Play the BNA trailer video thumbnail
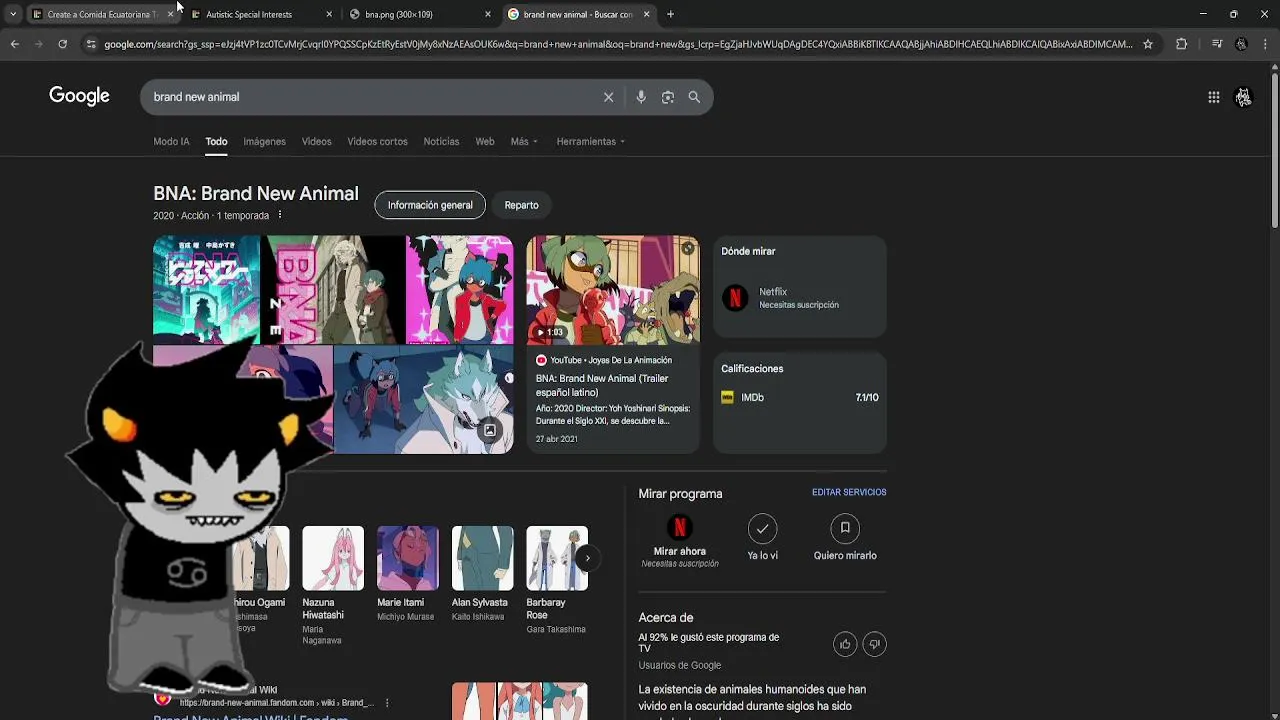 (x=613, y=290)
